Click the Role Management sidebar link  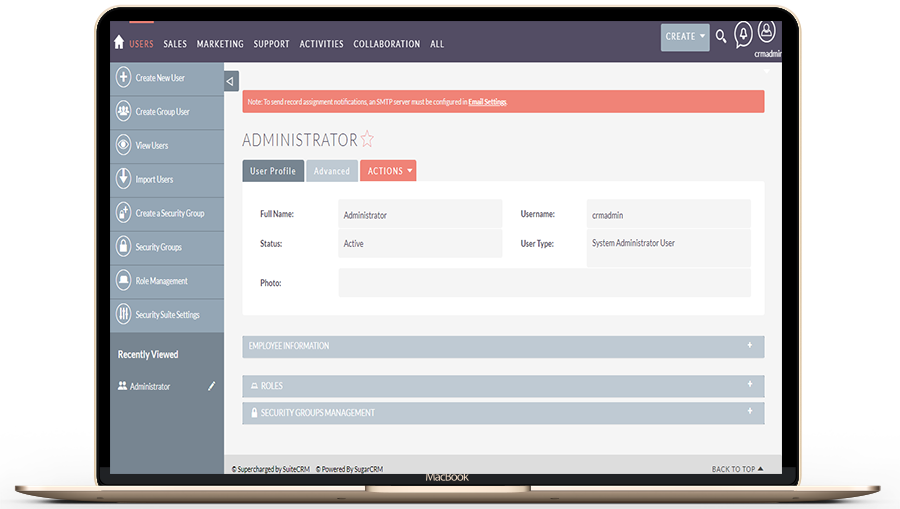161,281
